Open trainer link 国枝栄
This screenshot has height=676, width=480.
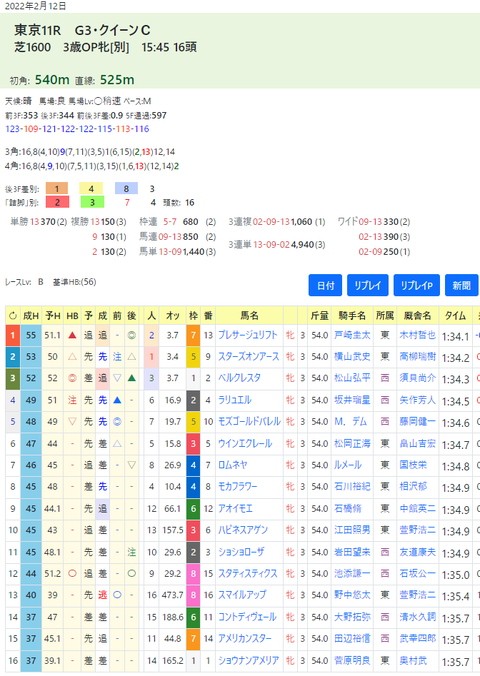point(413,465)
